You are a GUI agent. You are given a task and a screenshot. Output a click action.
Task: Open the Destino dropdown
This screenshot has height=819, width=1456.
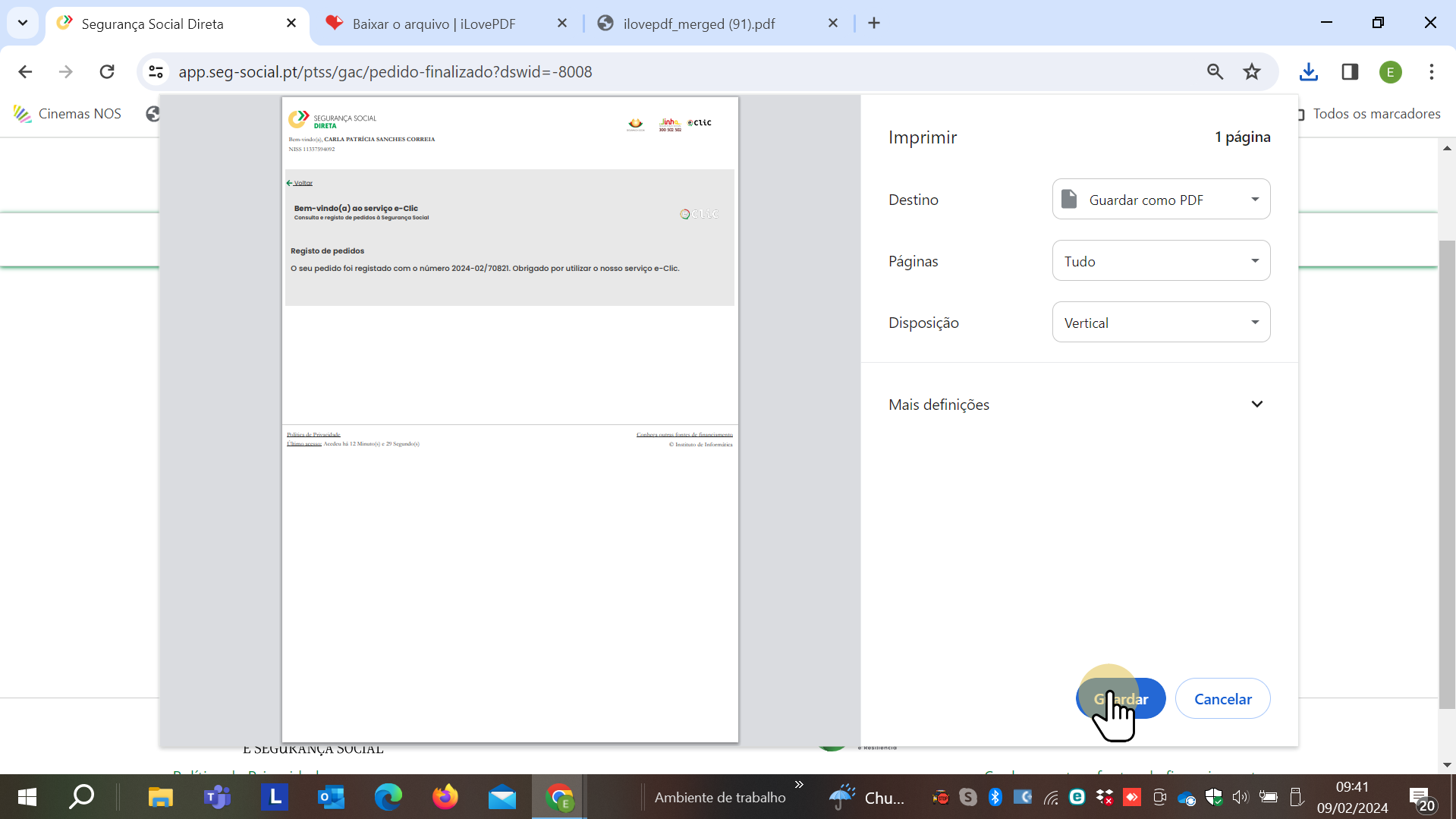(x=1161, y=200)
